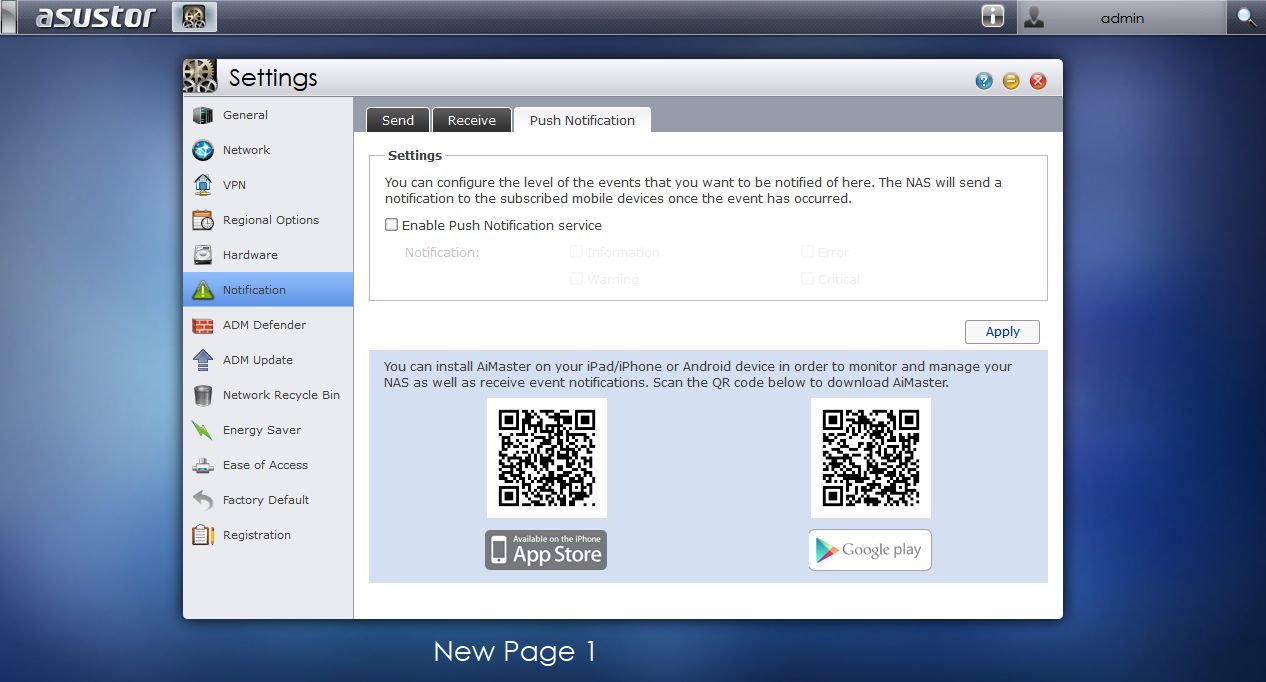
Task: Click the Factory Default undo-arrow icon
Action: pos(203,500)
